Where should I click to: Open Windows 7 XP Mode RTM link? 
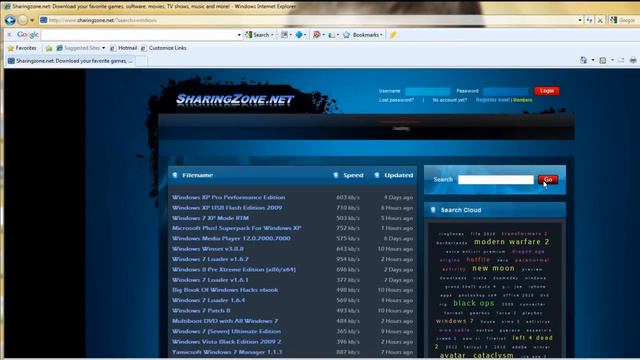coord(210,218)
